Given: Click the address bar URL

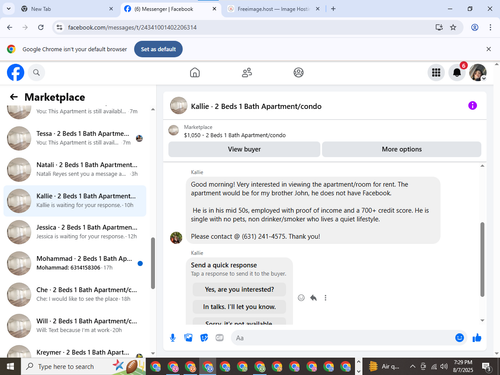Looking at the screenshot, I should pyautogui.click(x=132, y=27).
